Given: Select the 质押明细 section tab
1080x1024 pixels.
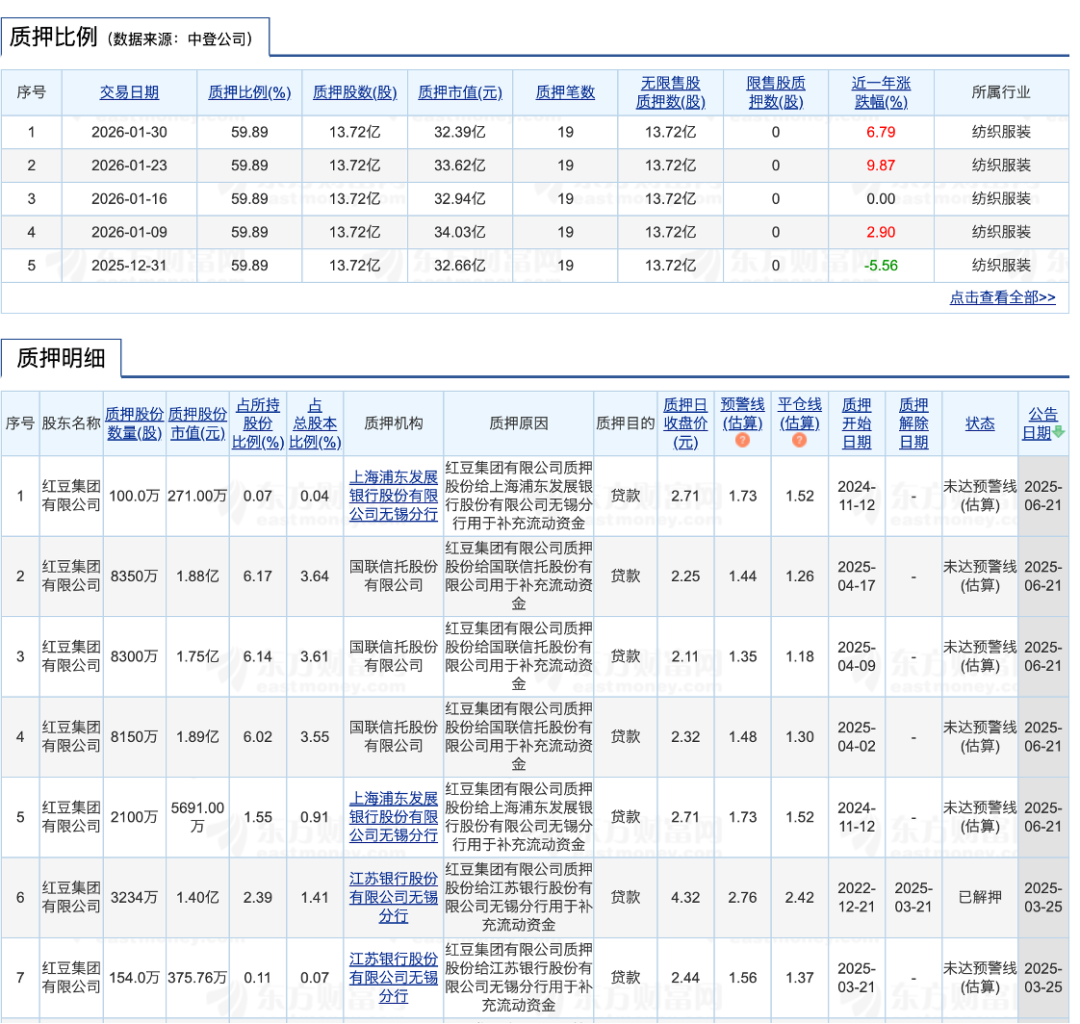Looking at the screenshot, I should (60, 358).
